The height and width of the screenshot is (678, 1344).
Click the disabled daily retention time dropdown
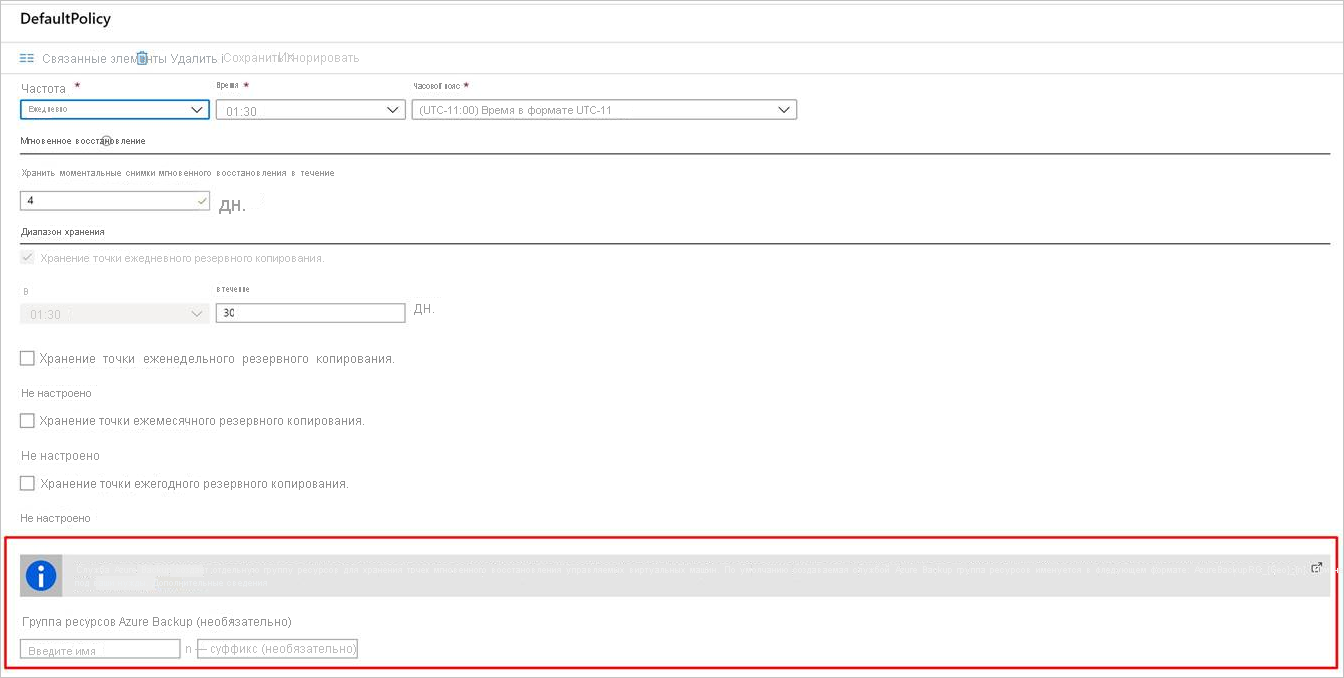tap(114, 314)
